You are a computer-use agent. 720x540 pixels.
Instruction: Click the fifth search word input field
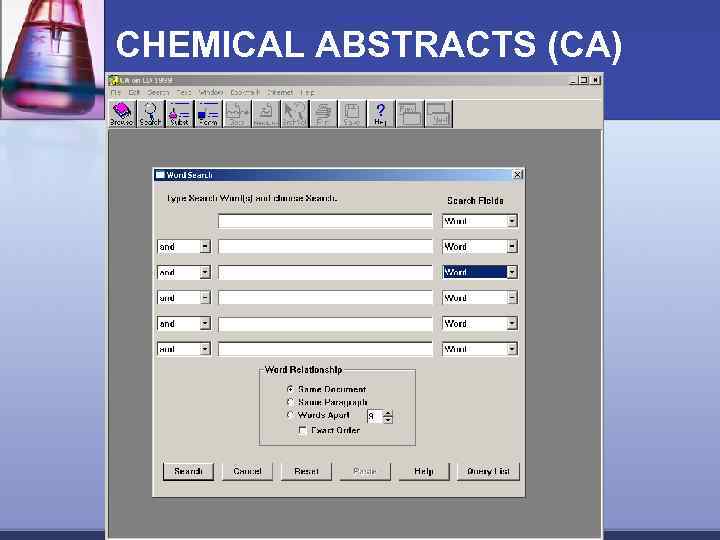[325, 323]
